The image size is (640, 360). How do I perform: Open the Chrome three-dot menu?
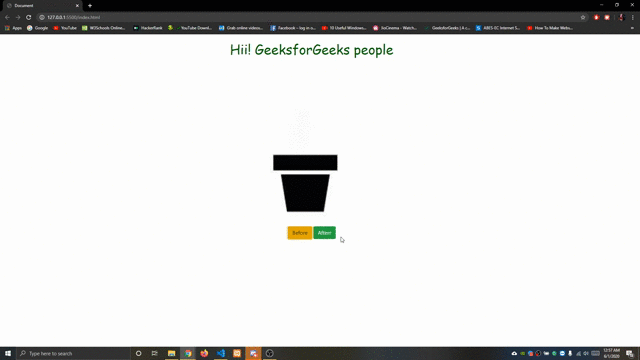633,18
